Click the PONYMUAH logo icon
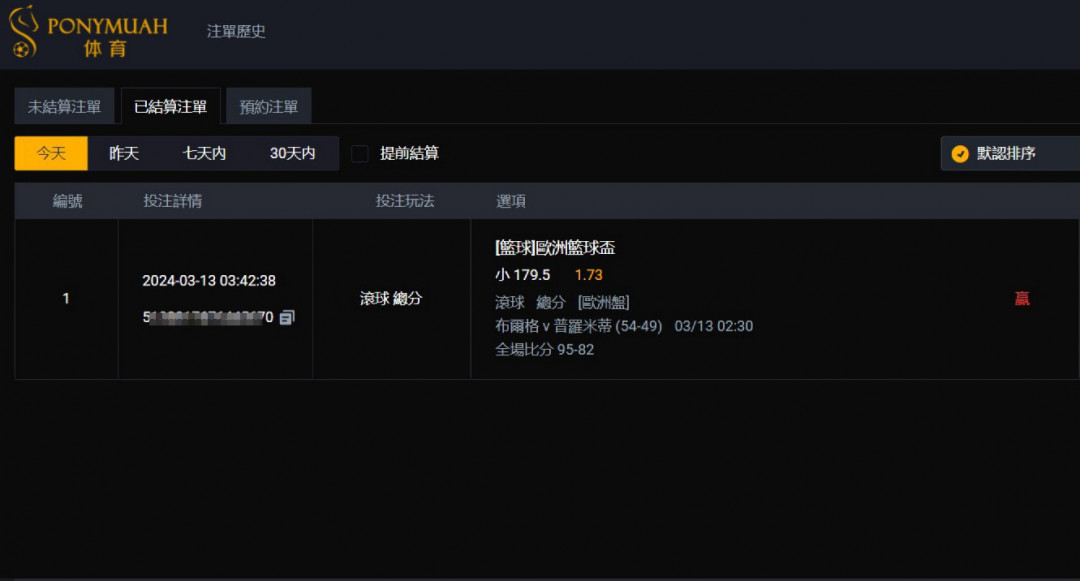This screenshot has height=581, width=1080. (22, 31)
